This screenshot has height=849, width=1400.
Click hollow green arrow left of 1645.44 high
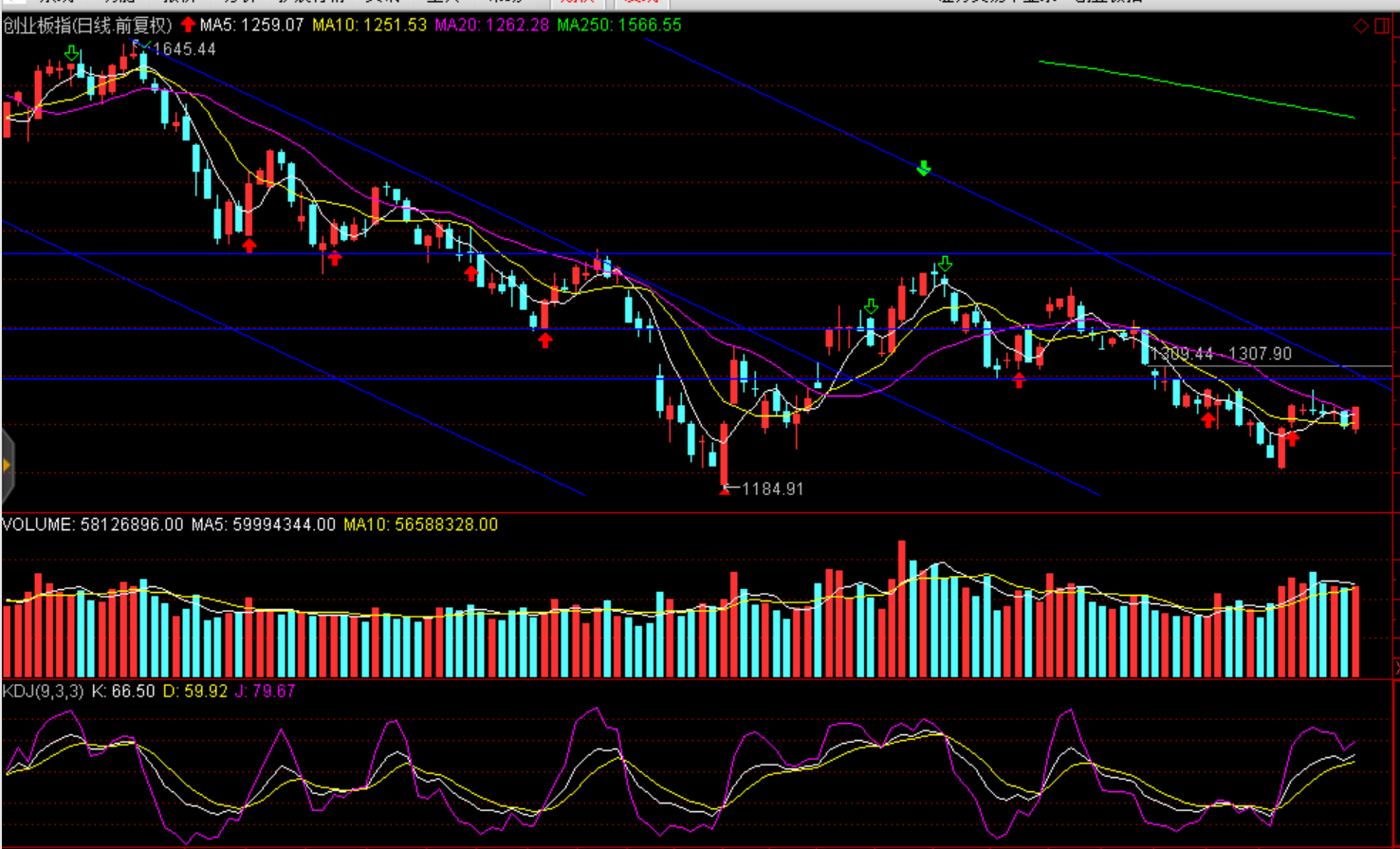[x=72, y=53]
